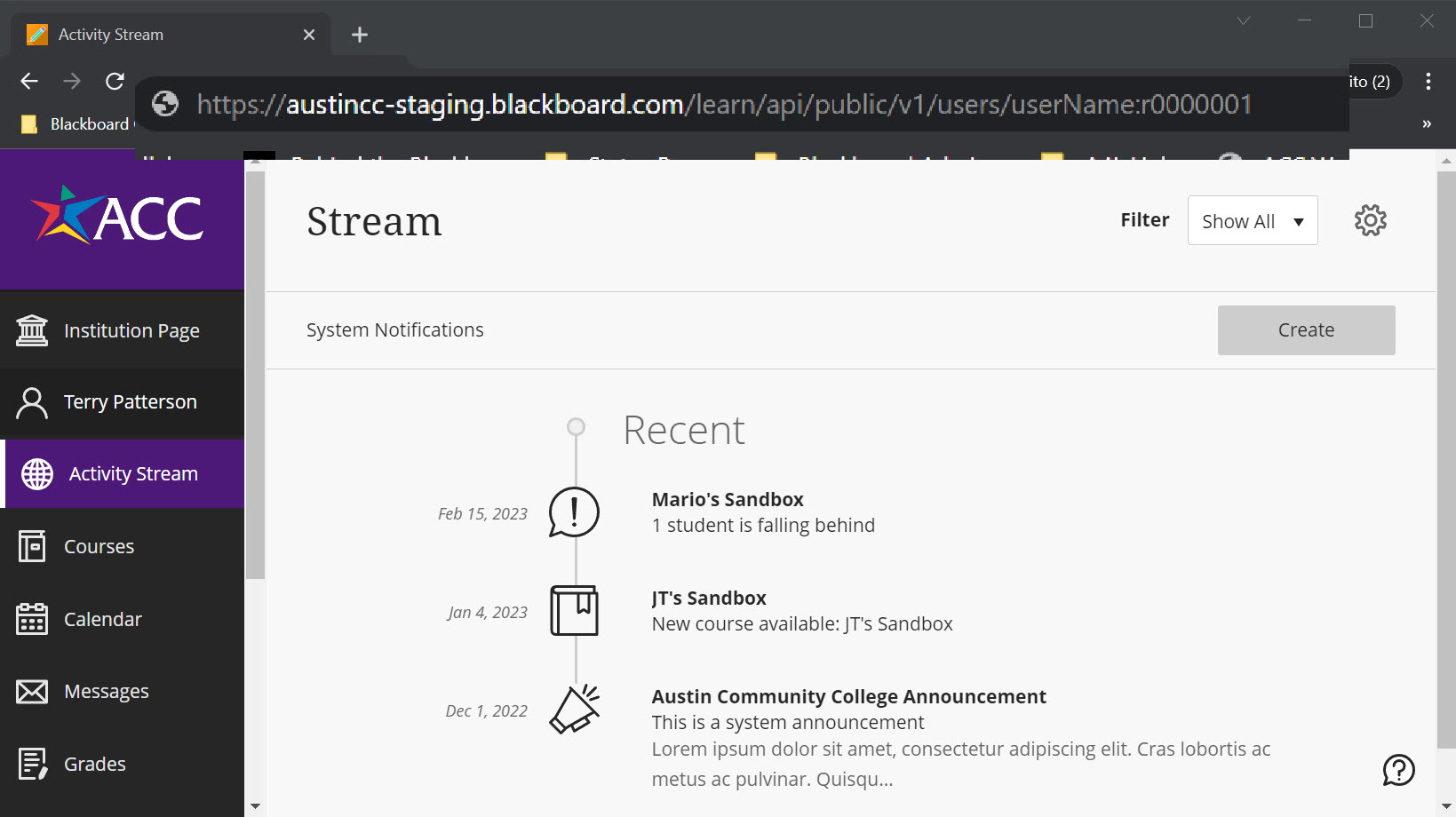
Task: Select the Courses icon in the sidebar
Action: (32, 546)
